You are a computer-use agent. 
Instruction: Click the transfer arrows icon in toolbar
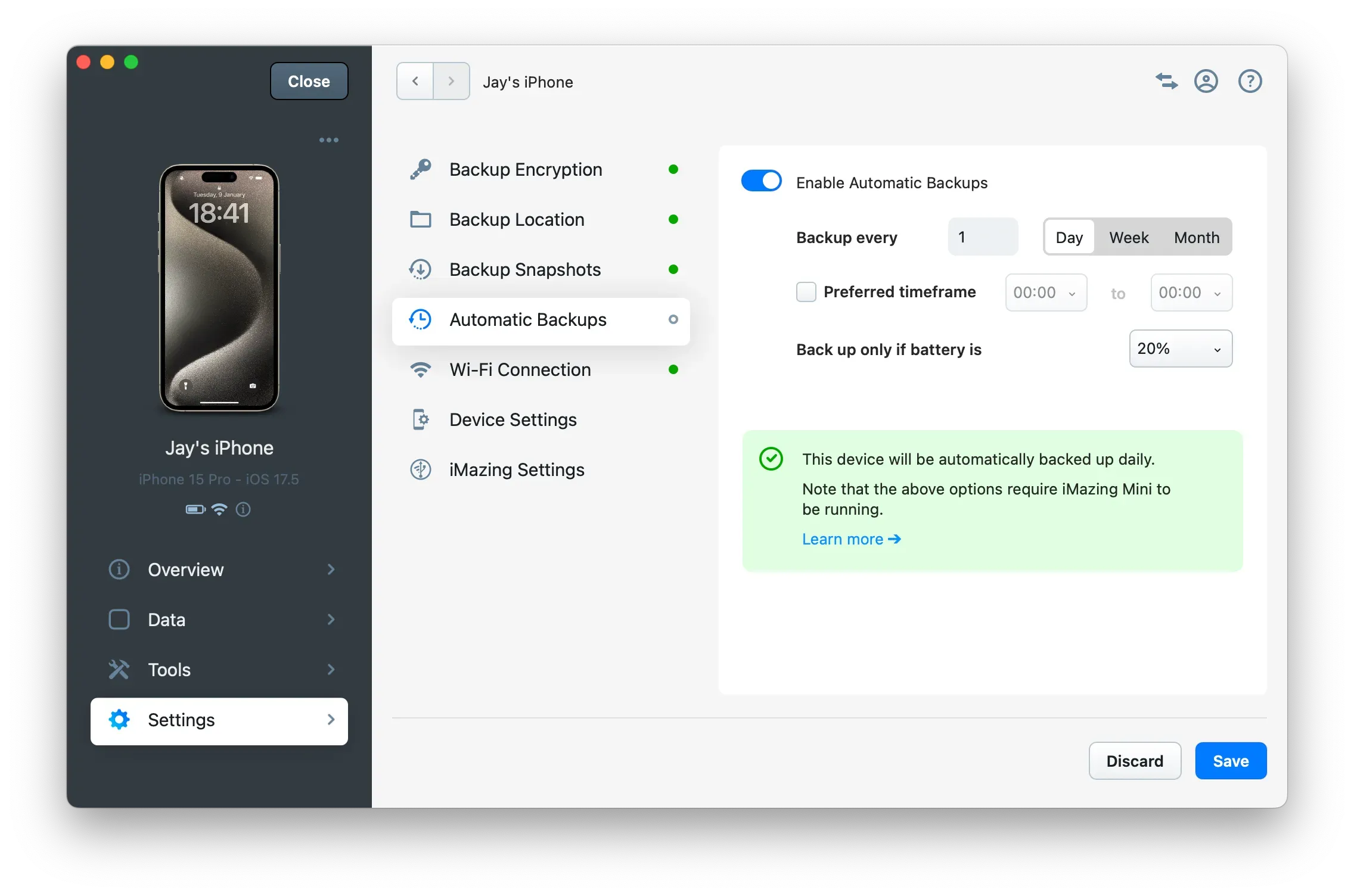click(x=1166, y=81)
